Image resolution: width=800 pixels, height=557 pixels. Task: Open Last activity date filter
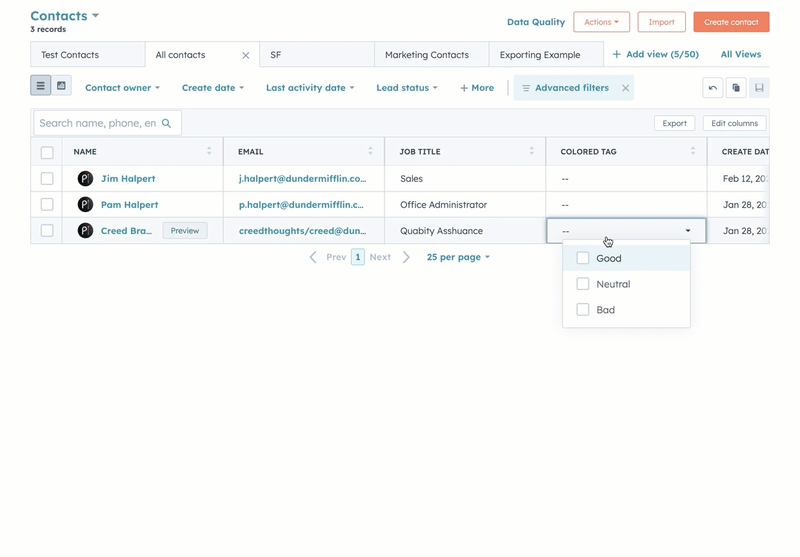pyautogui.click(x=310, y=88)
